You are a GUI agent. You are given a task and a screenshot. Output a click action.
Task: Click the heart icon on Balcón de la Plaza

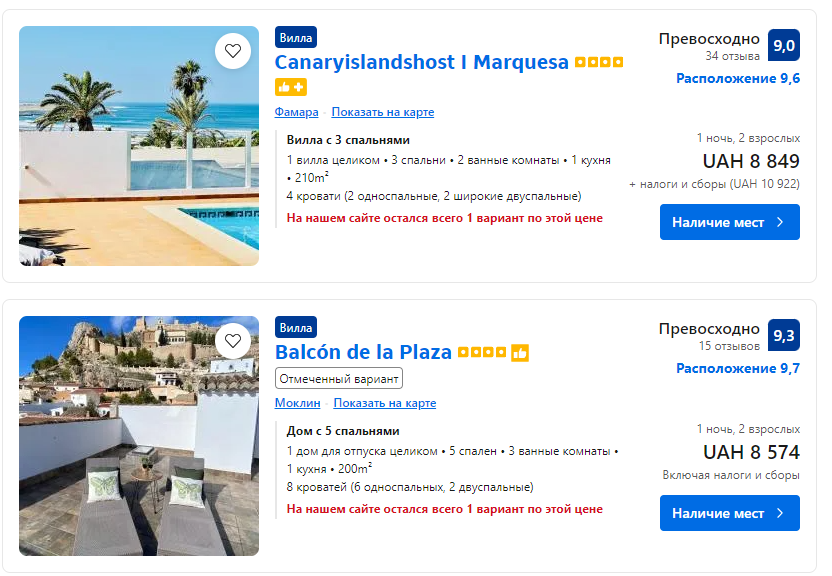(233, 340)
